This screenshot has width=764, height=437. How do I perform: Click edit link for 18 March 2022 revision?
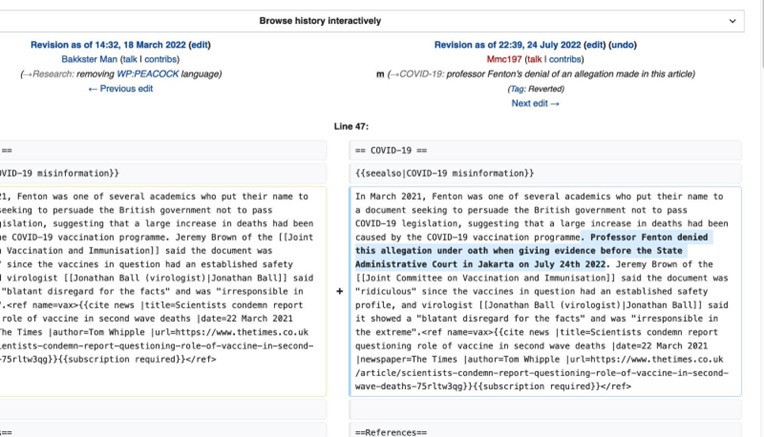199,45
